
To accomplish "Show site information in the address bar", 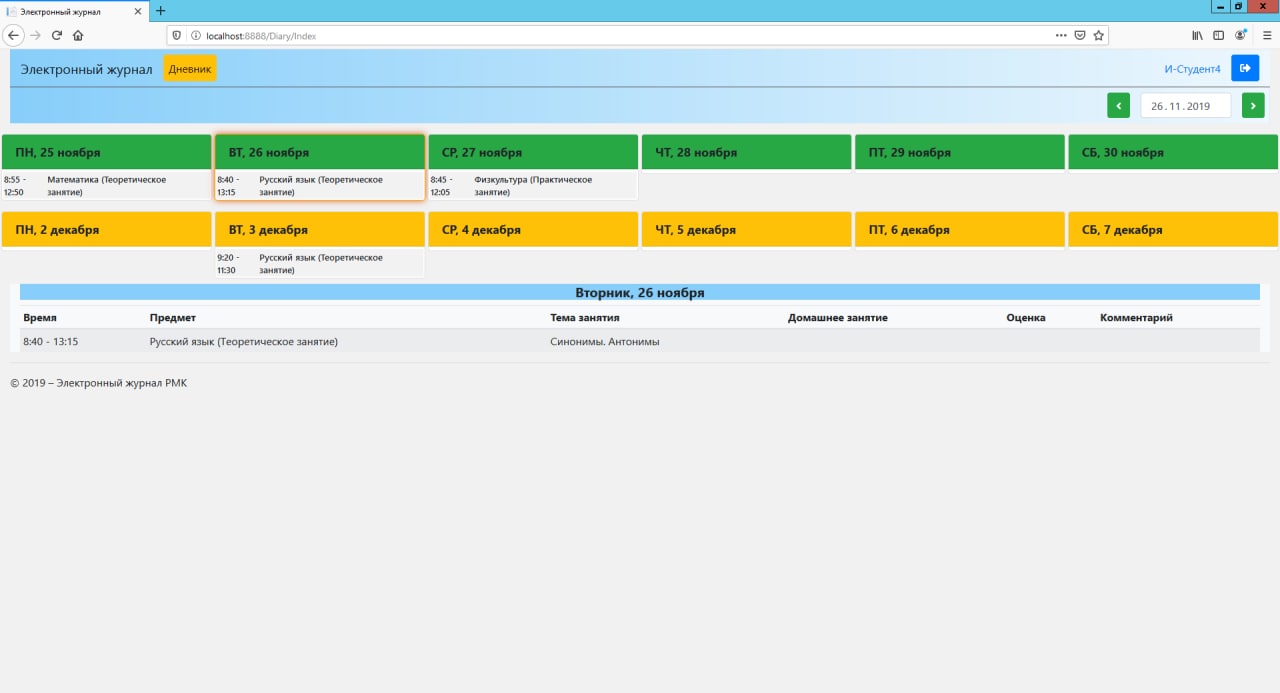I will coord(195,35).
